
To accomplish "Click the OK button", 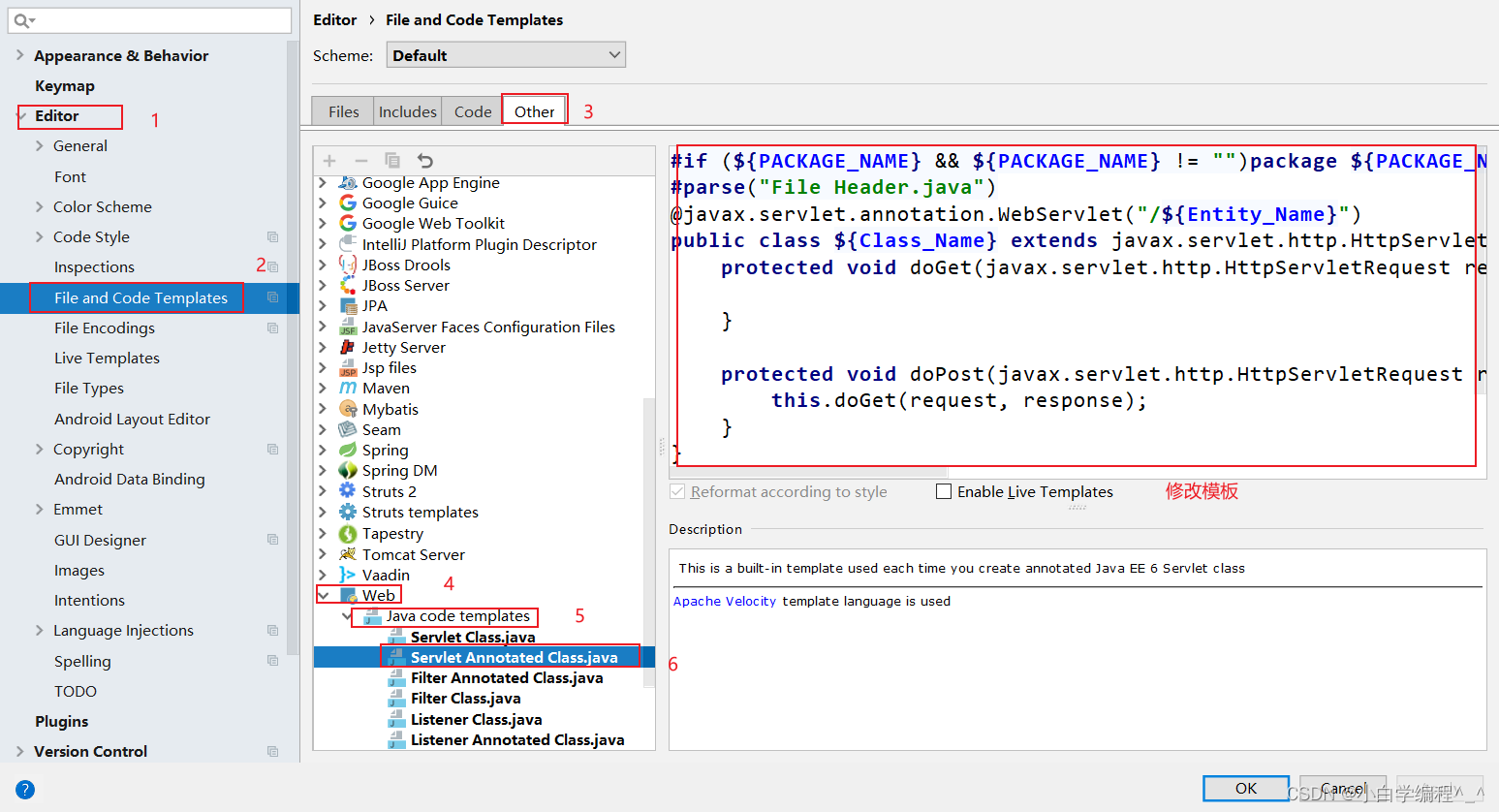I will 1246,788.
